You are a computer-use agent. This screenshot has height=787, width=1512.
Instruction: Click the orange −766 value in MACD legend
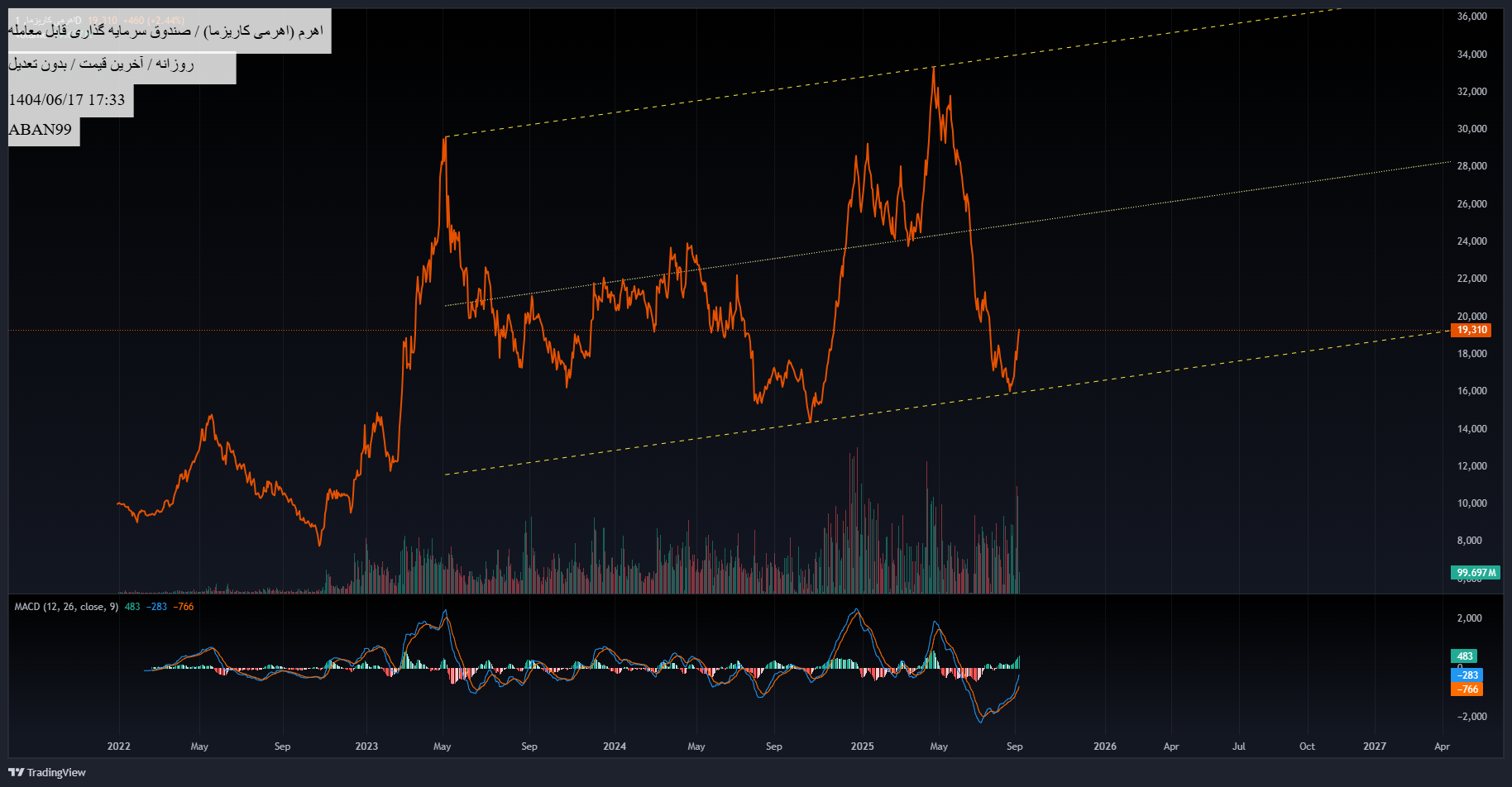click(184, 607)
